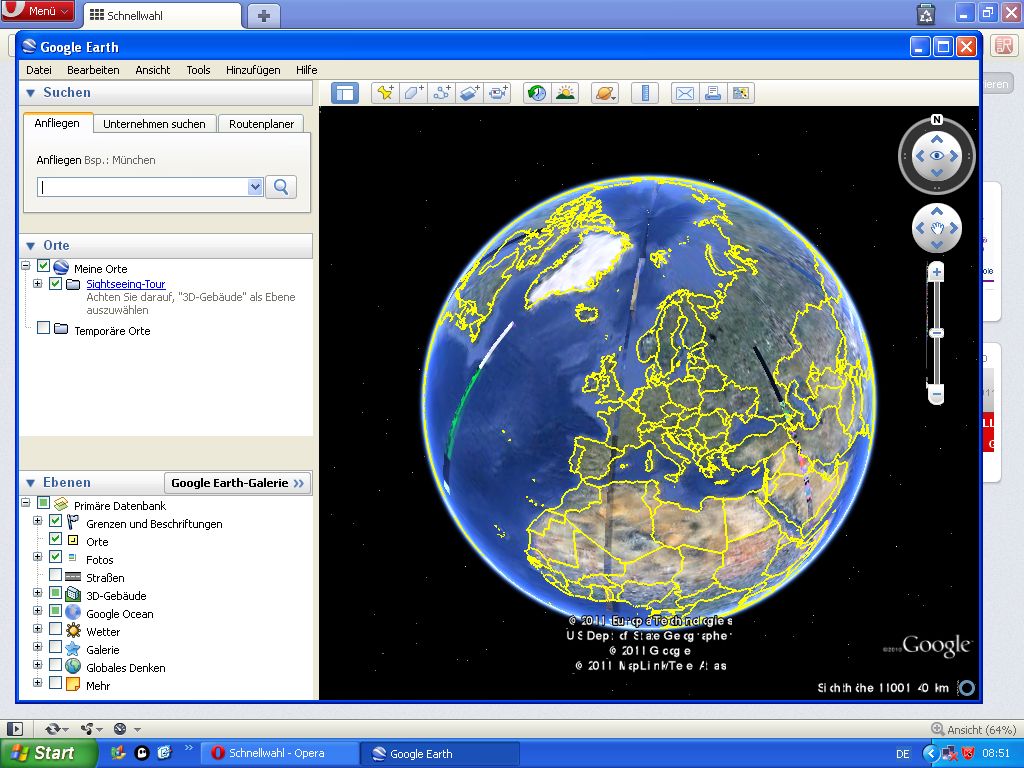Expand the Sightseeing-Tour tree node

[x=37, y=283]
